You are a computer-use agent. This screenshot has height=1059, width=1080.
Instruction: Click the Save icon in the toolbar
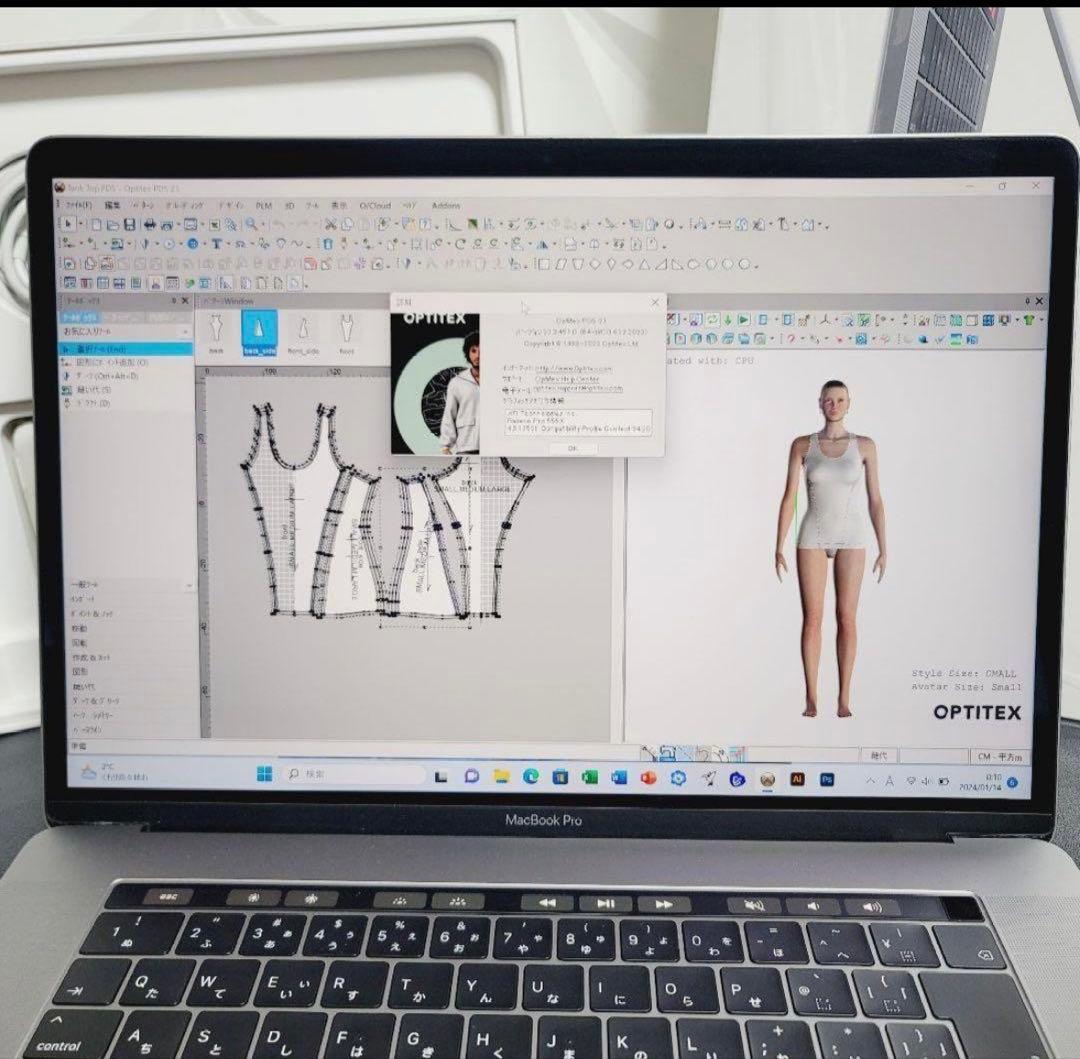[130, 224]
